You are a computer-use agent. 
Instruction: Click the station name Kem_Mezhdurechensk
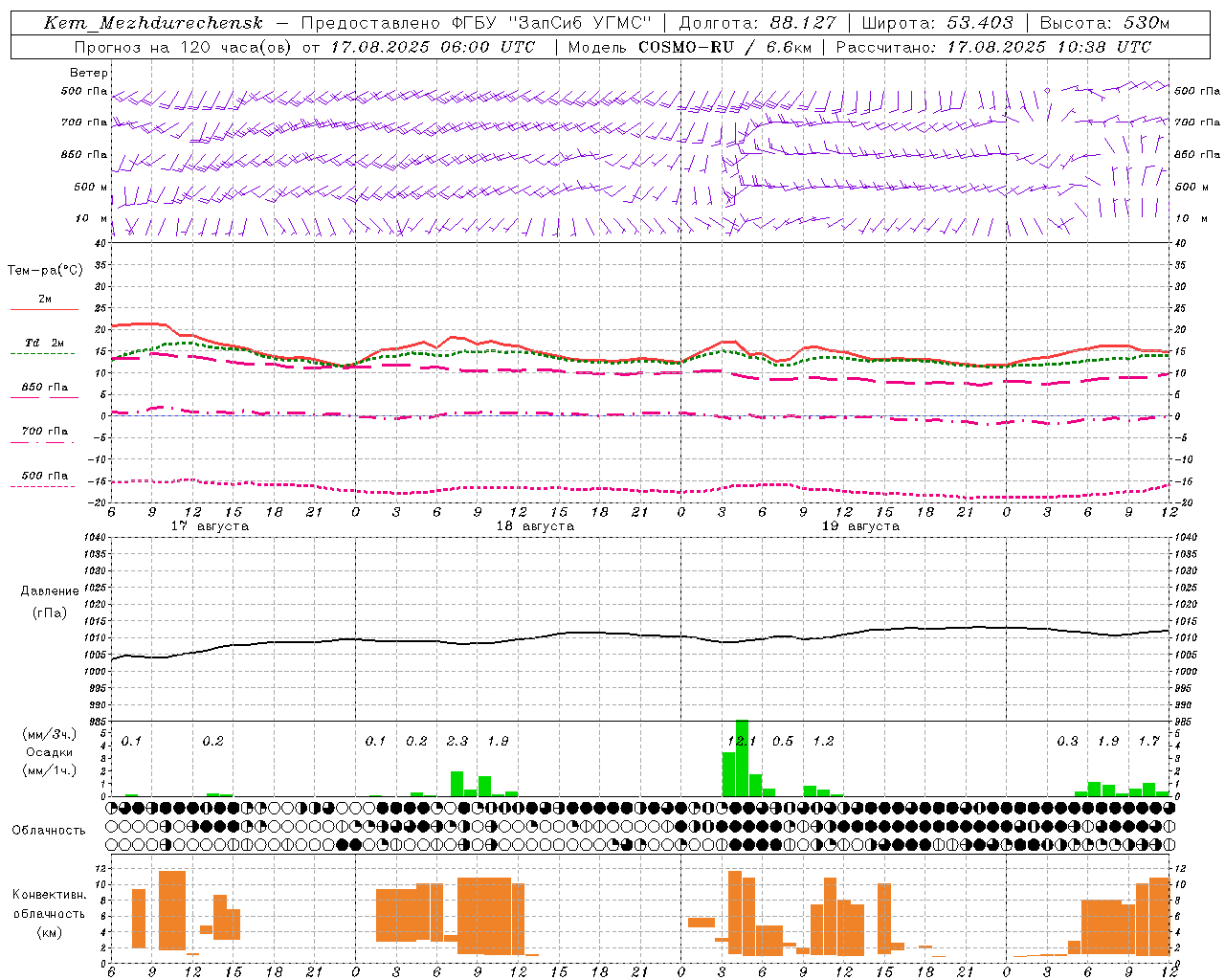[153, 23]
